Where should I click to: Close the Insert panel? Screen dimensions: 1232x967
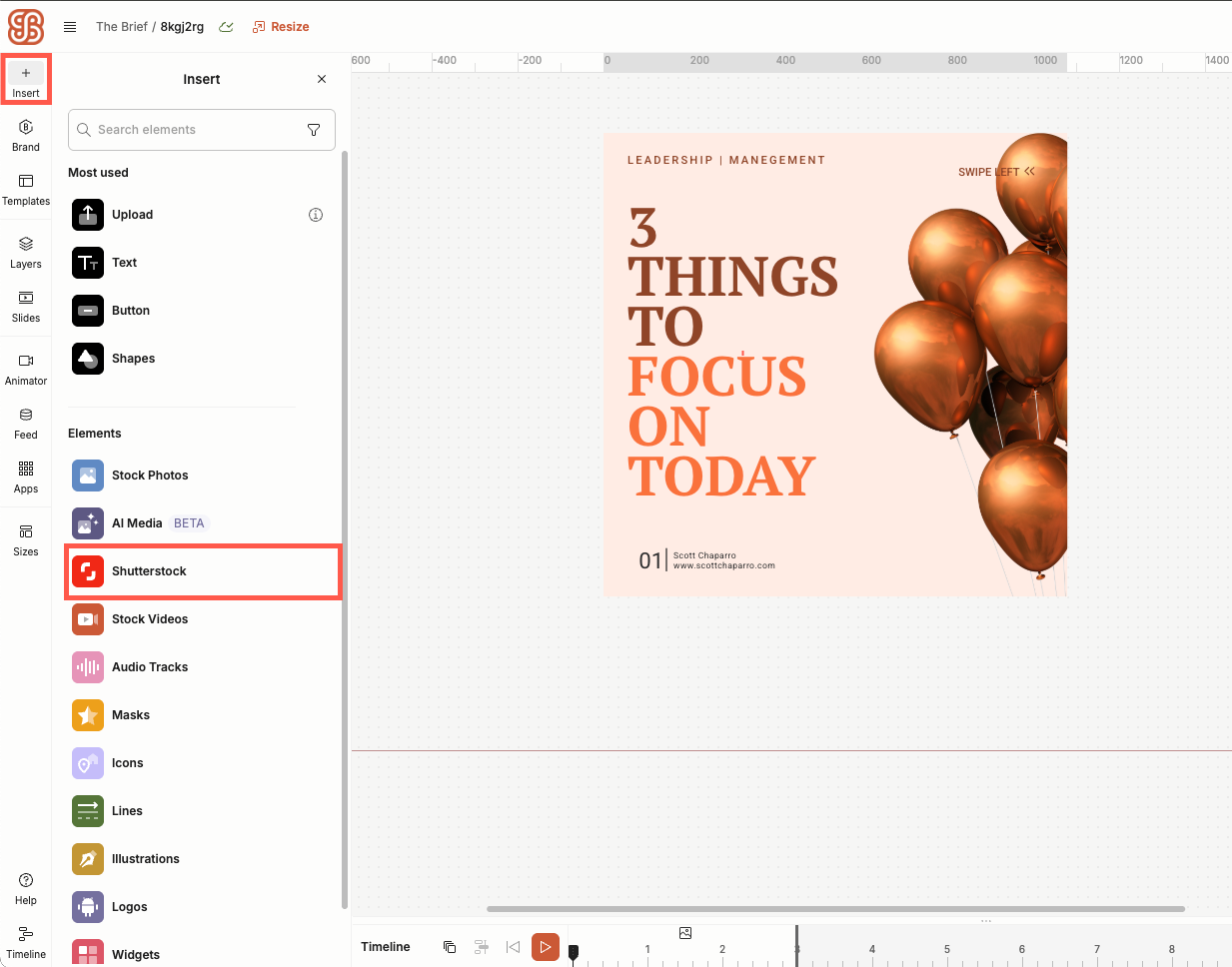click(322, 79)
